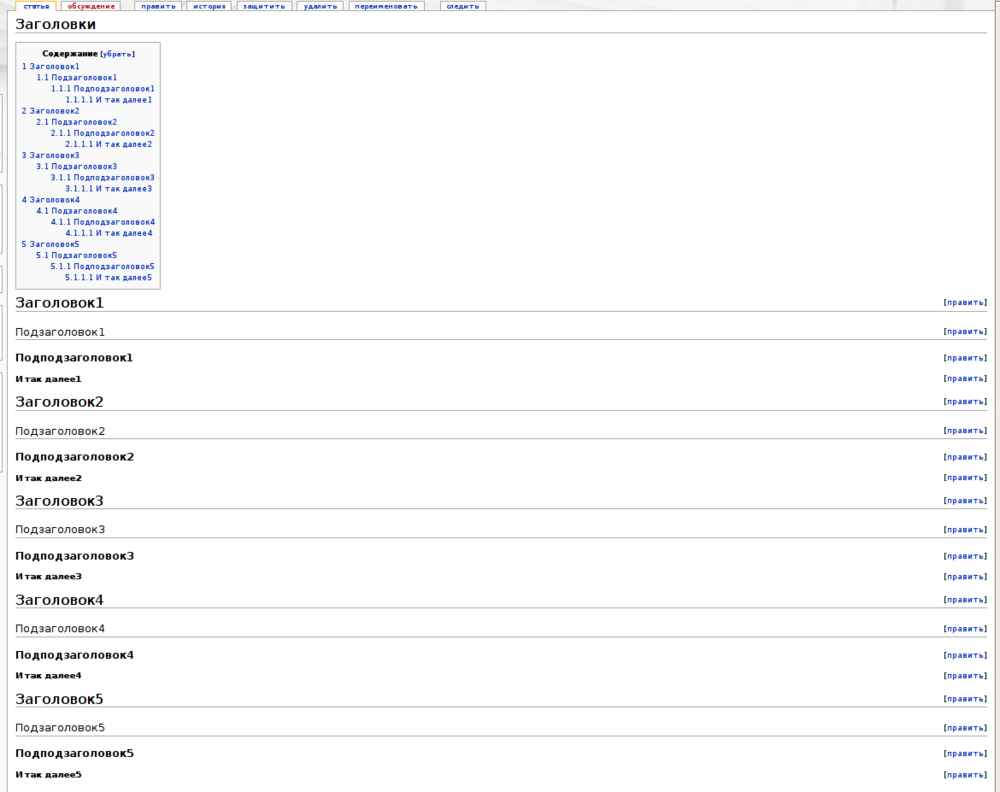This screenshot has width=1000, height=792.
Task: View the "история" tab
Action: coord(209,6)
